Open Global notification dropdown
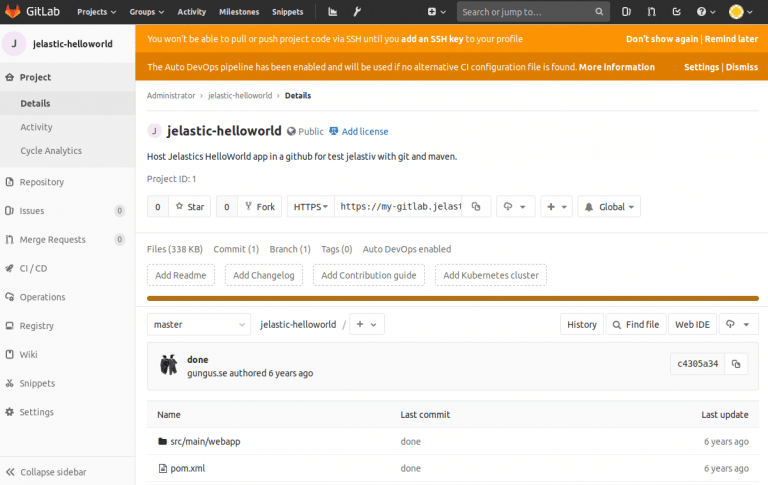Viewport: 768px width, 485px height. [x=609, y=207]
